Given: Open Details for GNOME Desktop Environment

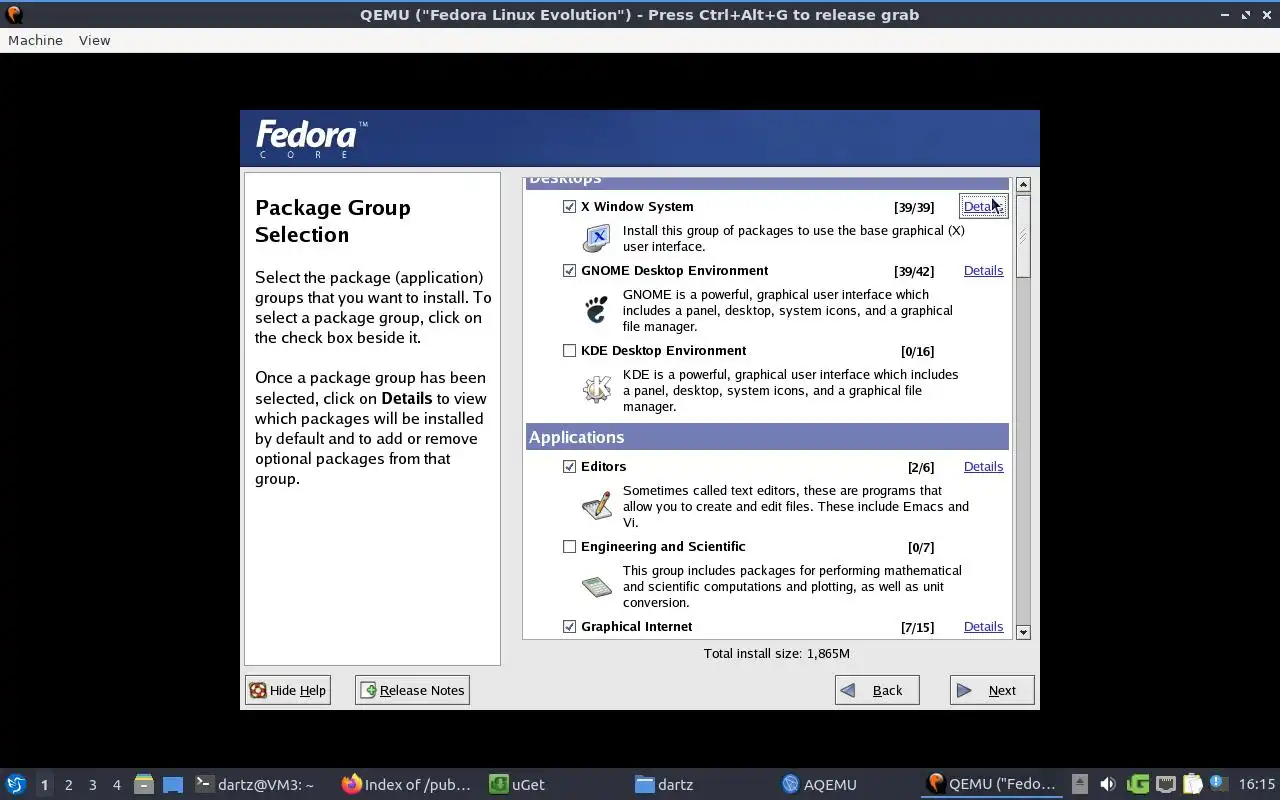Looking at the screenshot, I should [x=983, y=270].
